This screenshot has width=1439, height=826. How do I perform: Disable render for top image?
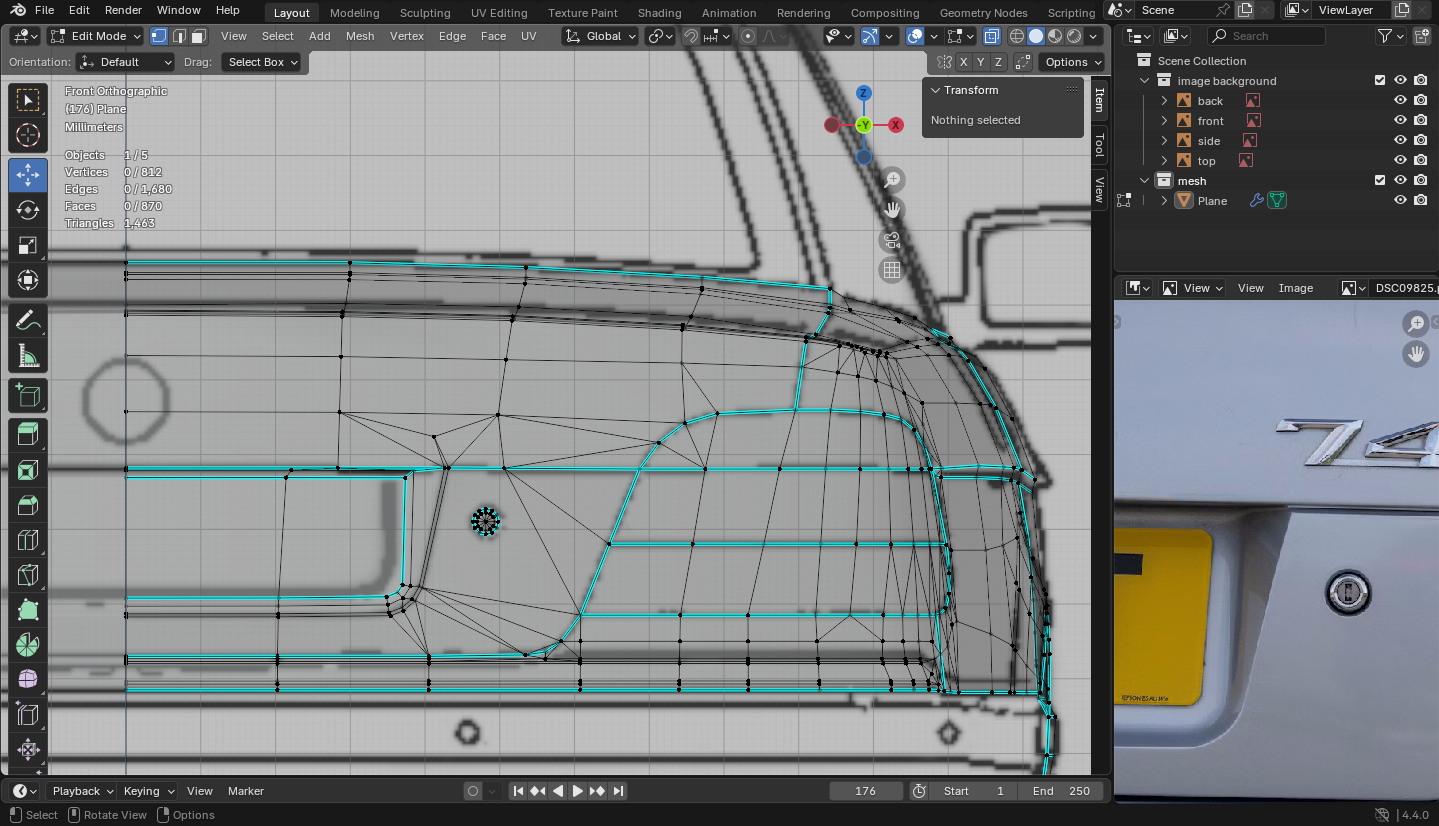coord(1420,161)
